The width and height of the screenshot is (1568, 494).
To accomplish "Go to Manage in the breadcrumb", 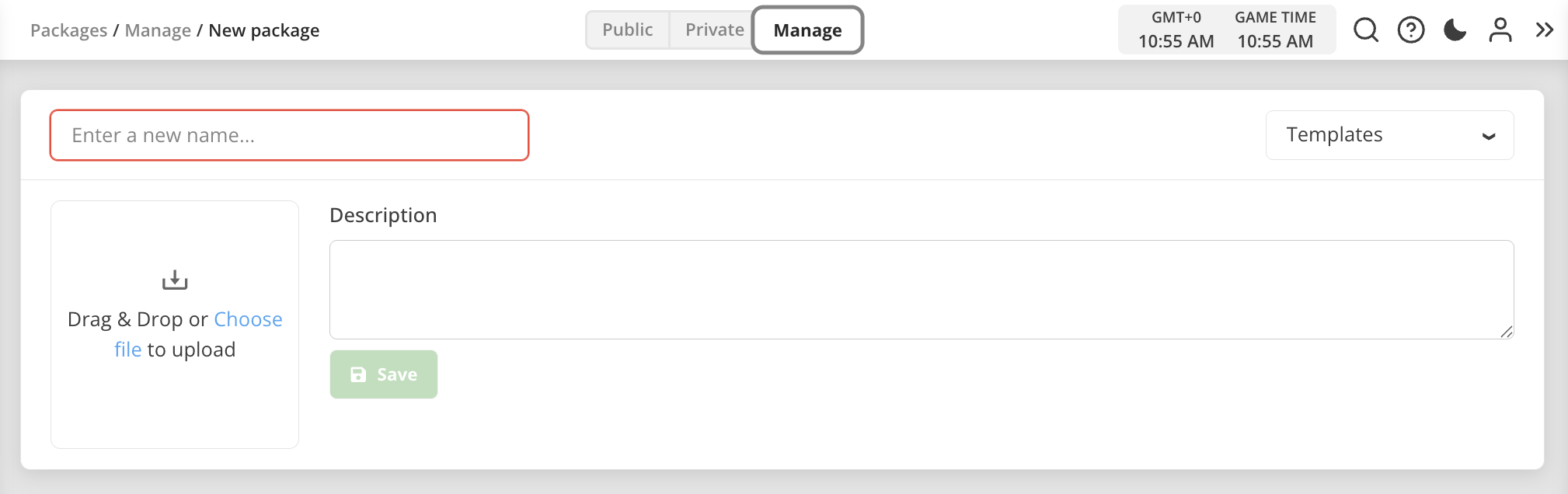I will click(158, 30).
